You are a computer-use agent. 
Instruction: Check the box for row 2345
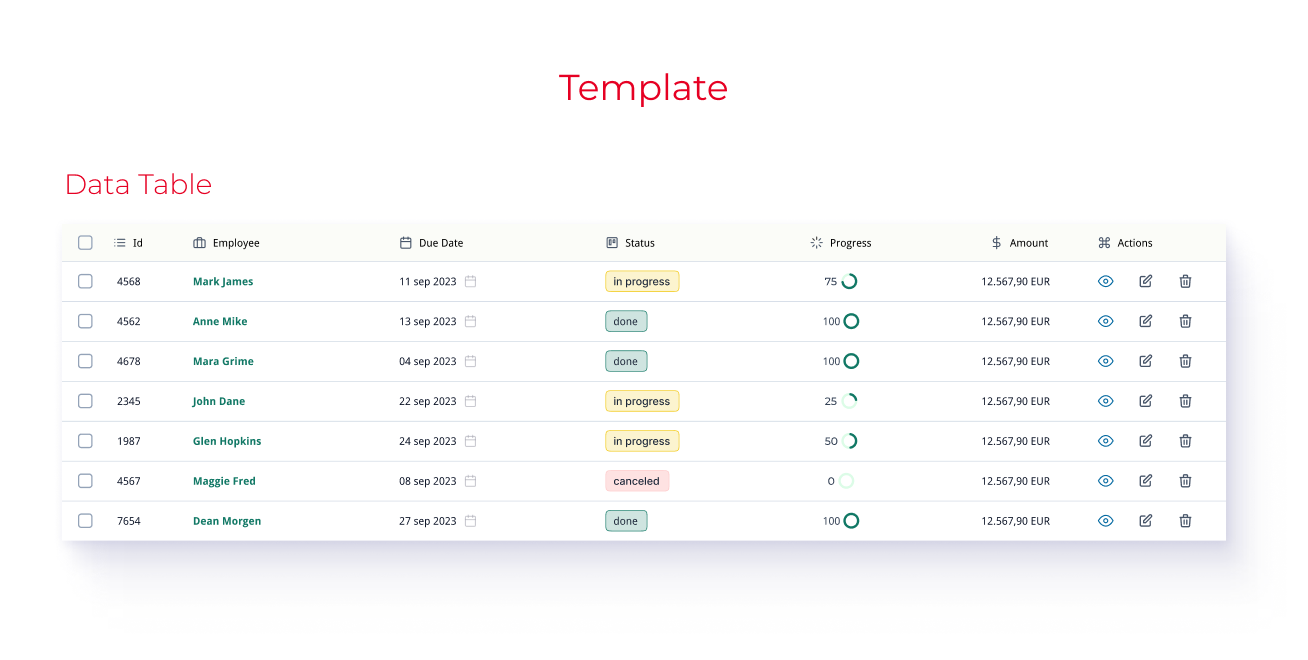click(85, 401)
